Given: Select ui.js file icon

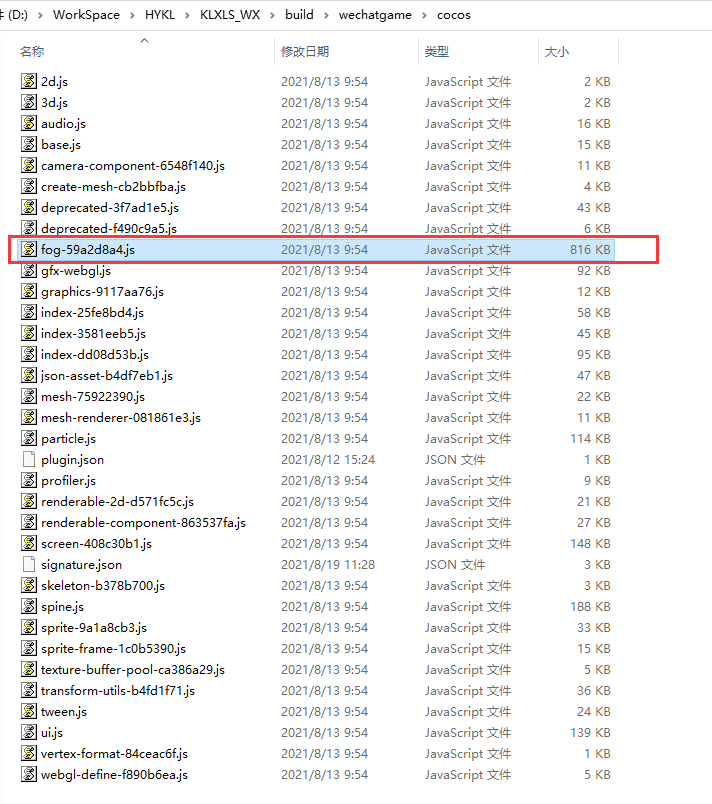Looking at the screenshot, I should [x=29, y=733].
